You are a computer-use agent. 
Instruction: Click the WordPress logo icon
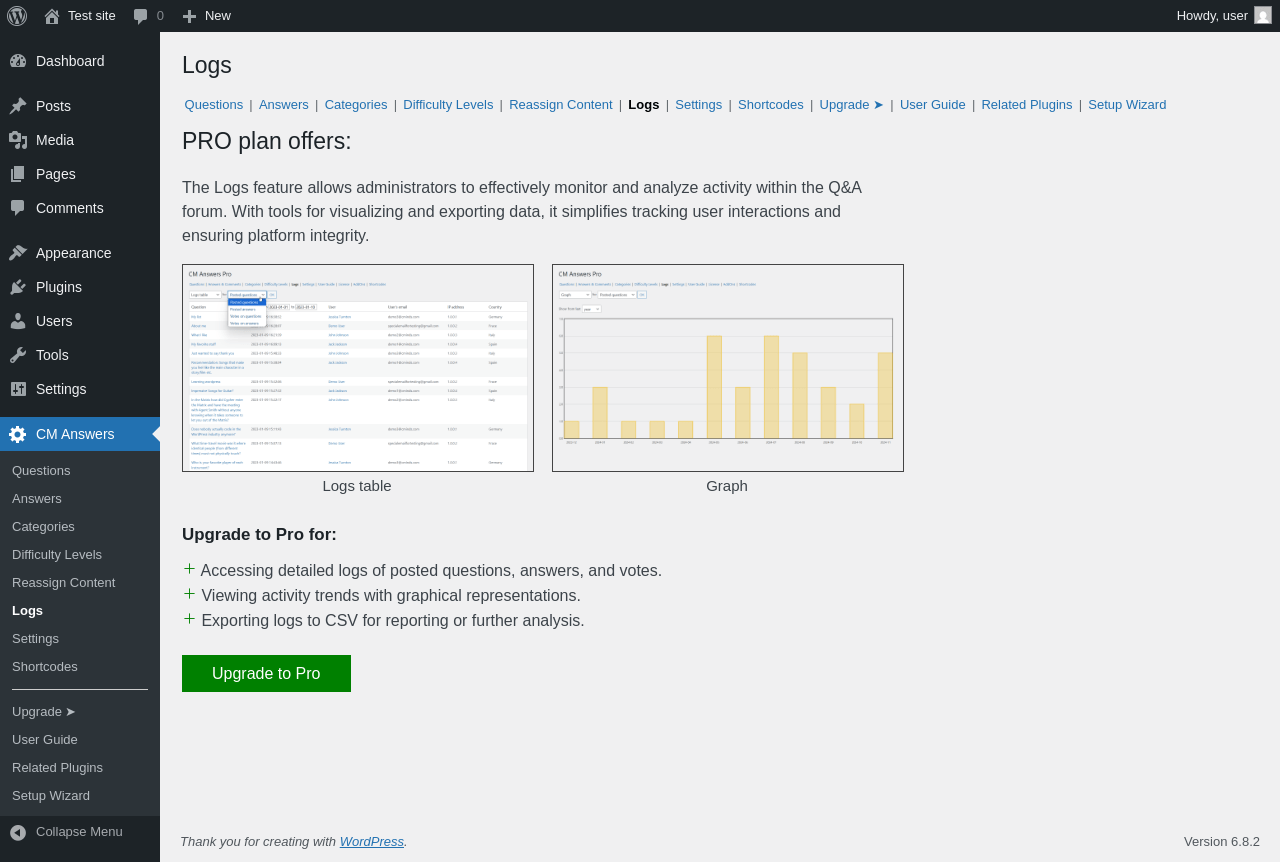(17, 16)
